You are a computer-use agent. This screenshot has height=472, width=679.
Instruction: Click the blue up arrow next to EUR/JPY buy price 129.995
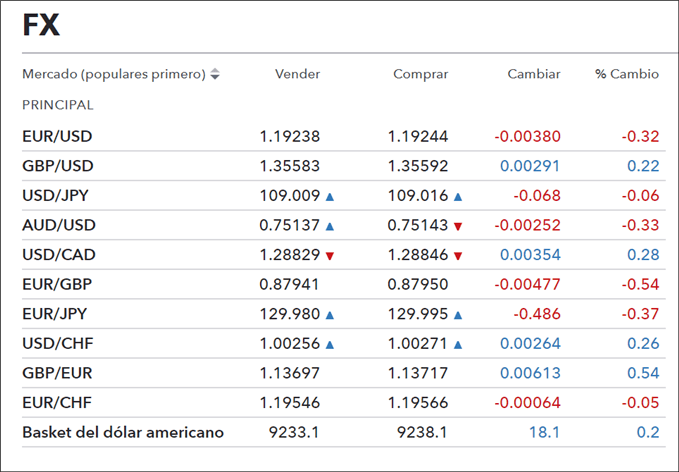point(458,315)
